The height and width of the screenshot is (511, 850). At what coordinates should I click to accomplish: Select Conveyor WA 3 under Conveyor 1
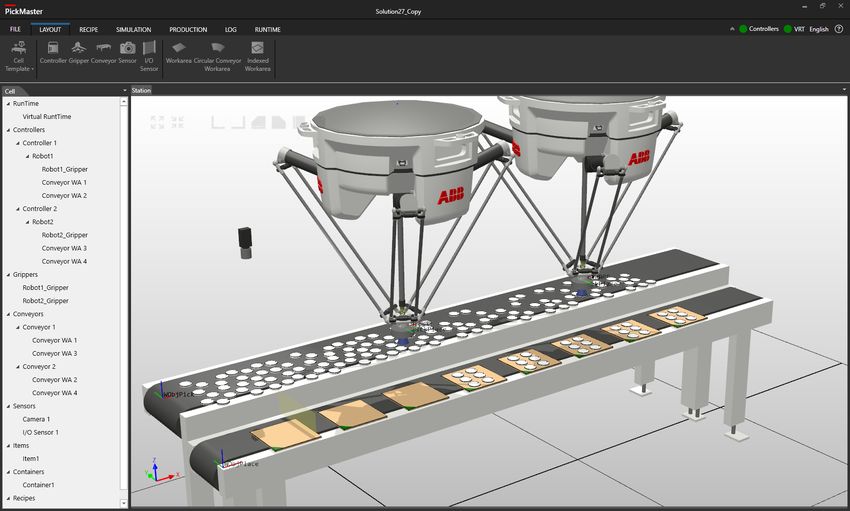(x=54, y=353)
